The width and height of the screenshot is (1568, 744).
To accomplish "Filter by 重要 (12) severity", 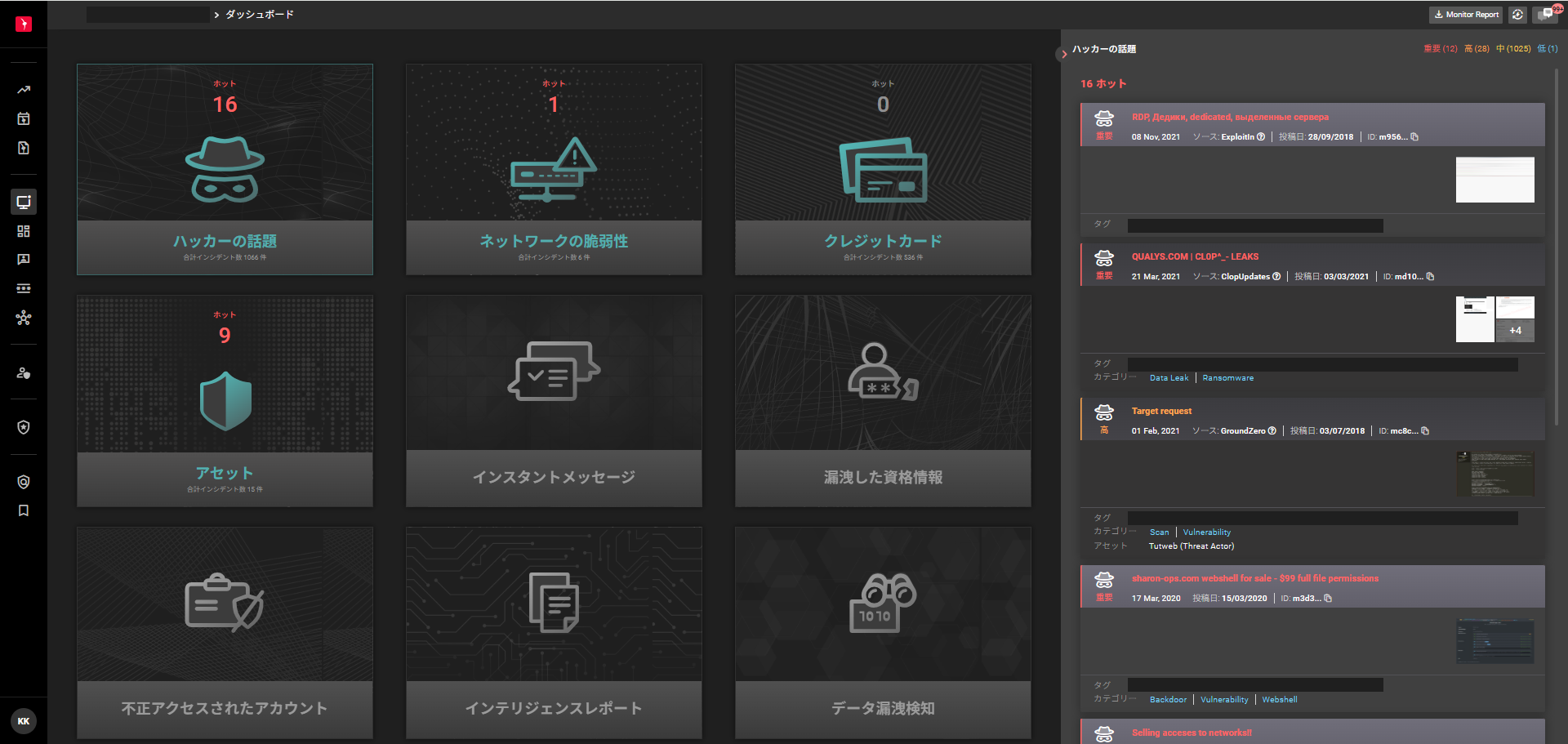I will pos(1440,49).
